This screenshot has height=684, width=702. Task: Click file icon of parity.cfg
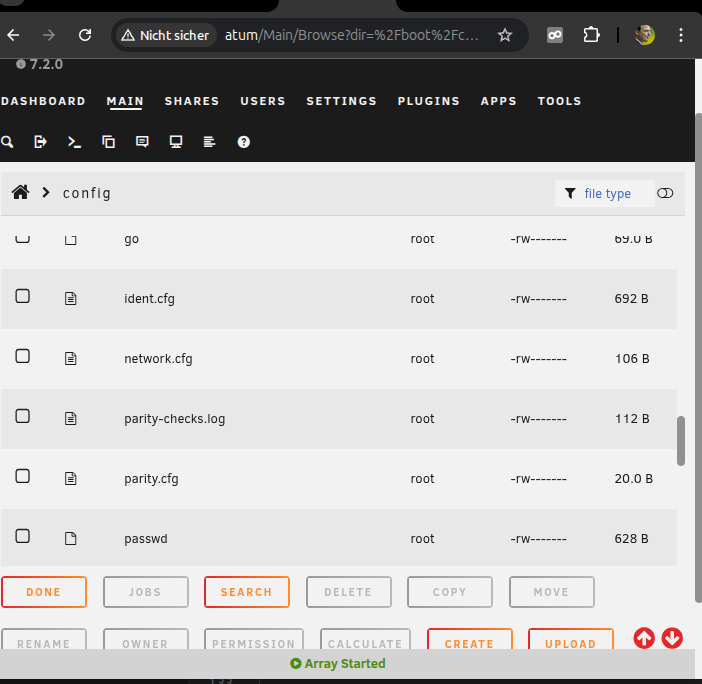click(x=71, y=478)
